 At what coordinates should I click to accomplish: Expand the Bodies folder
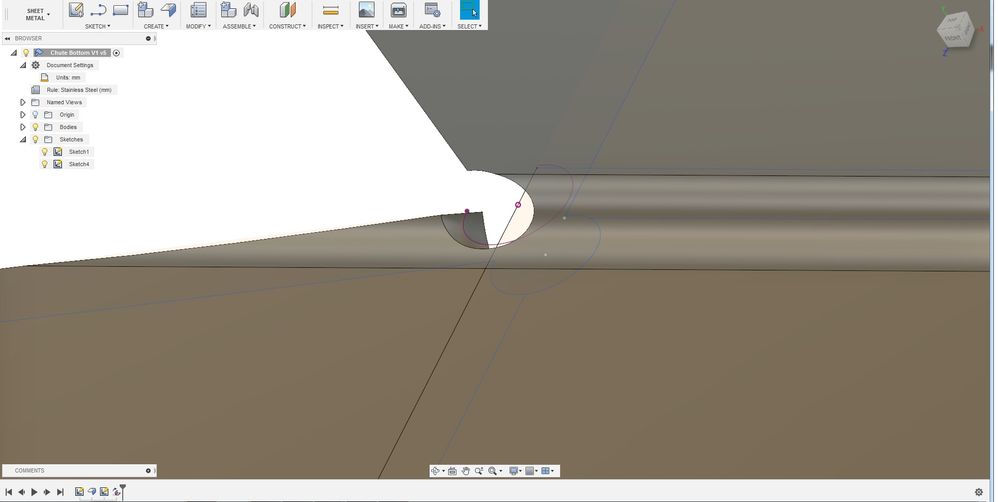pos(23,127)
